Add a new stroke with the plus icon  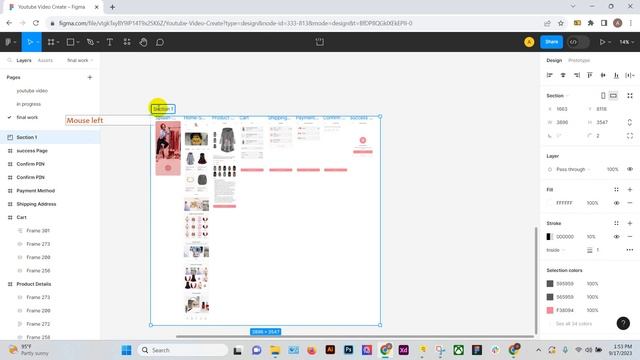coord(630,223)
